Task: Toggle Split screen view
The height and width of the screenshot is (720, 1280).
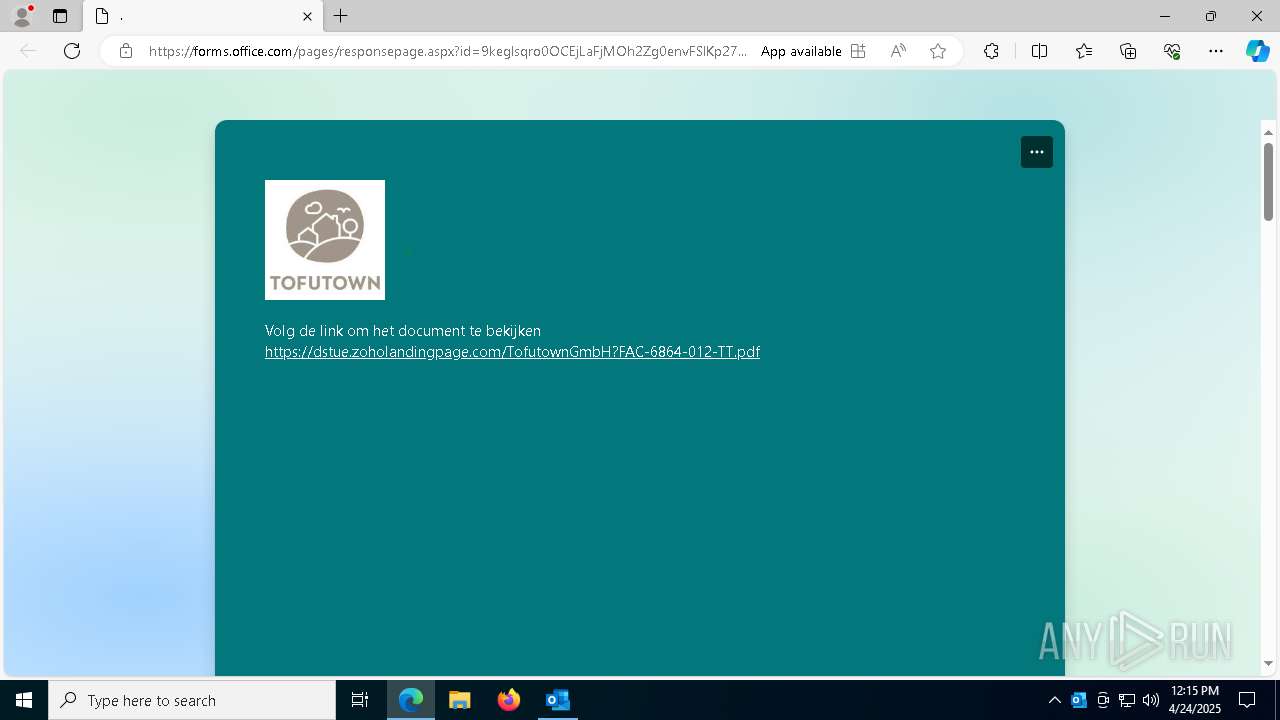Action: [1039, 51]
